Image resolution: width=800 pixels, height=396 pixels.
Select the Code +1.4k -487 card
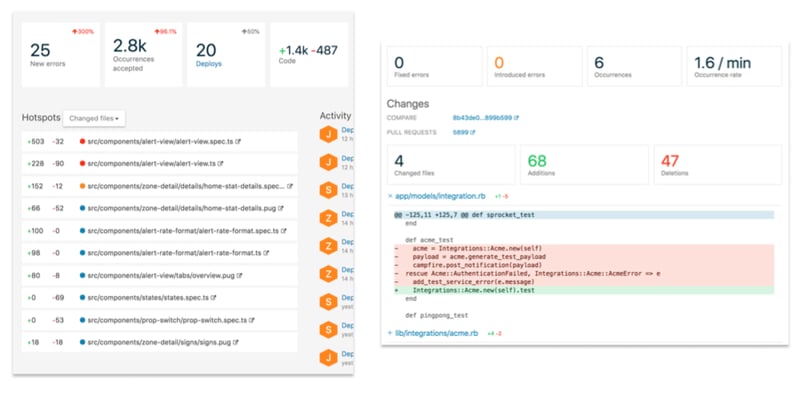point(309,55)
